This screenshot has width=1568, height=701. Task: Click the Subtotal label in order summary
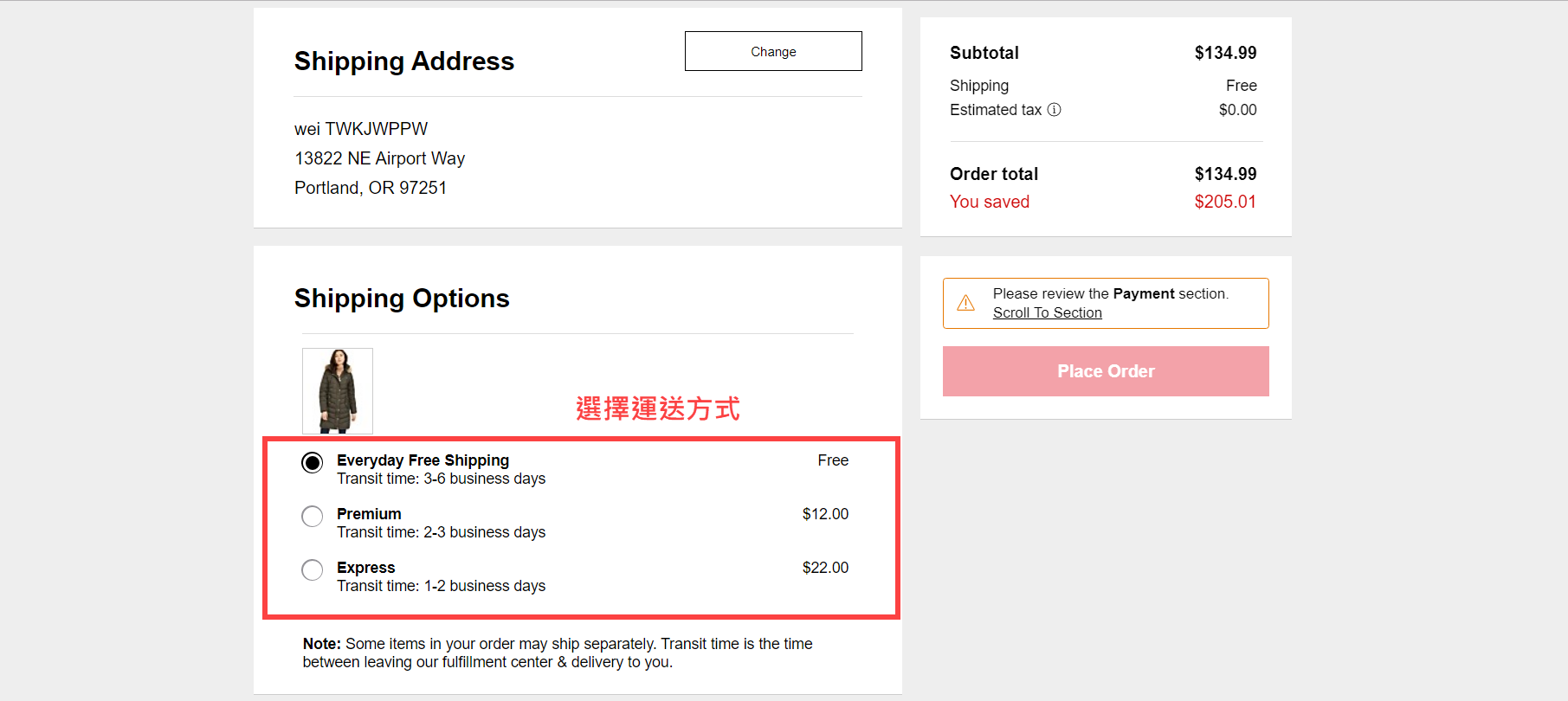tap(984, 53)
